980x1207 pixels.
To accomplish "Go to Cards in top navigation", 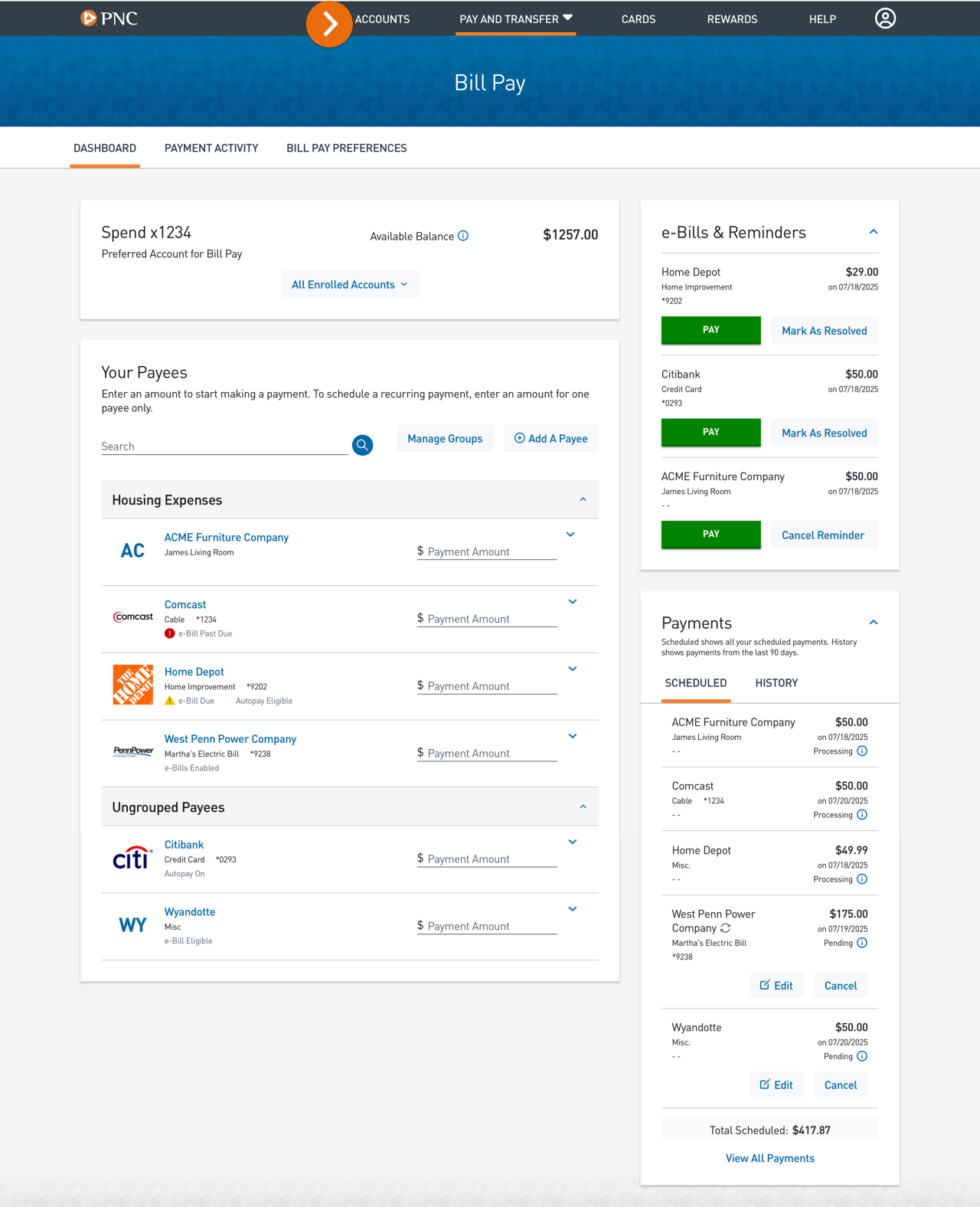I will click(x=639, y=19).
